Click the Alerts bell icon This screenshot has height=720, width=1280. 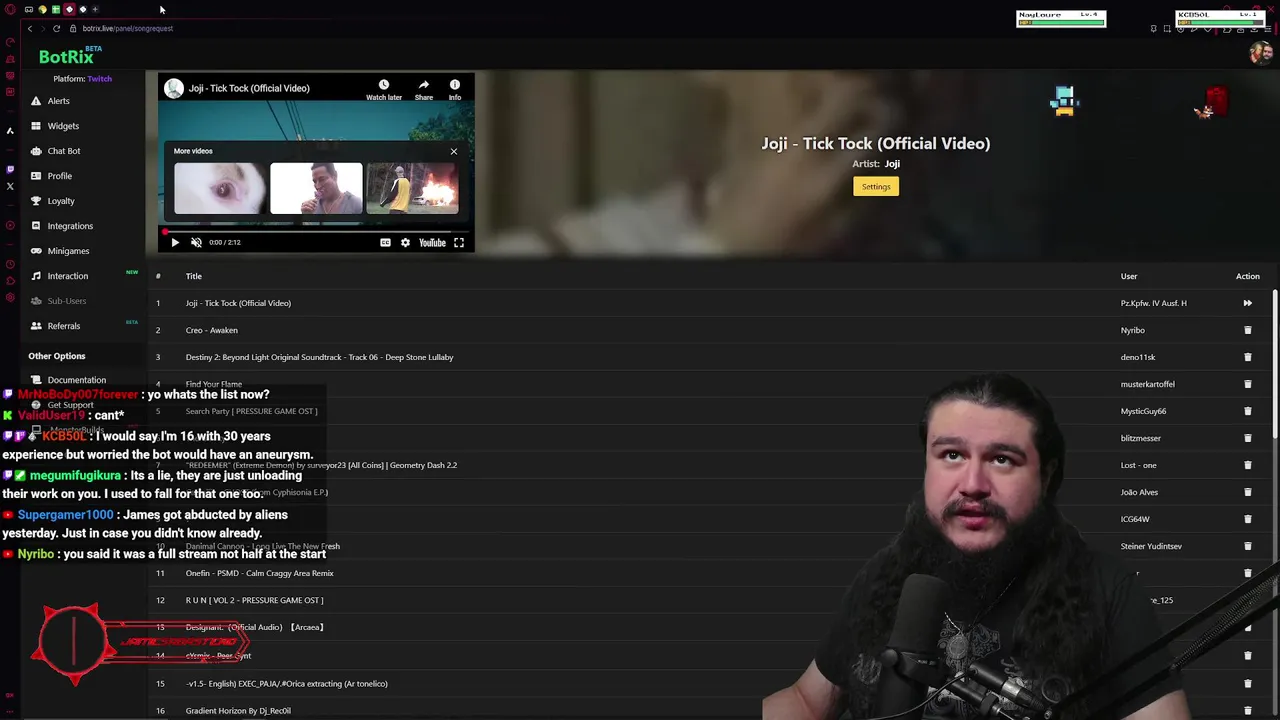point(36,101)
